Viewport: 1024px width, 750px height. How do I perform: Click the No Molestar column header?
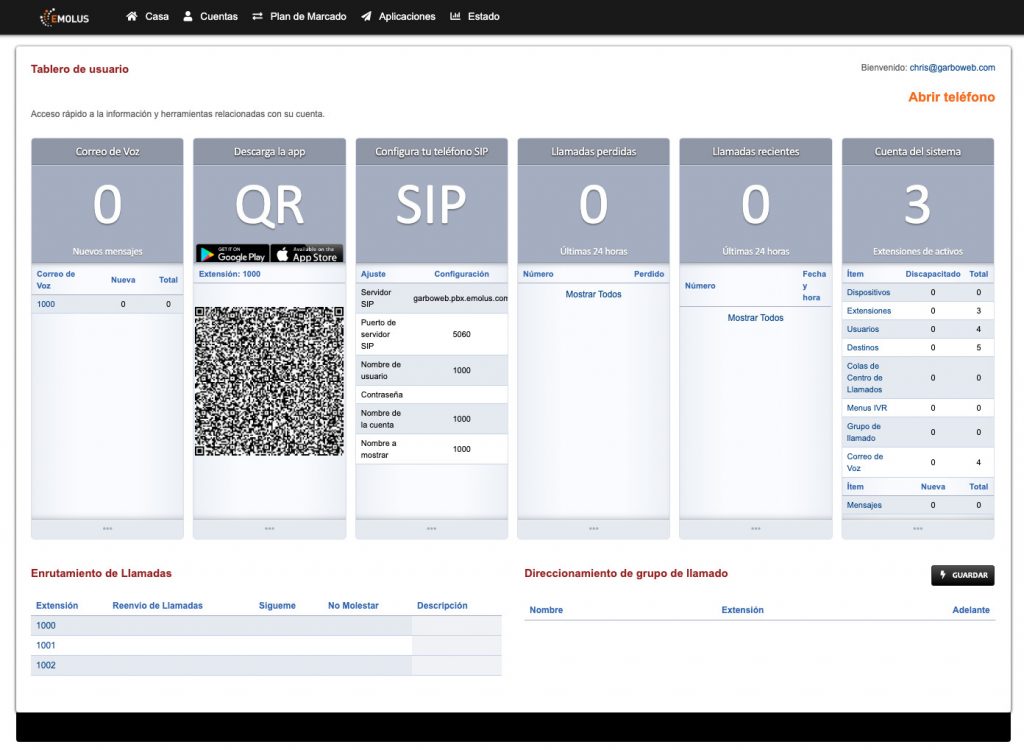coord(353,606)
